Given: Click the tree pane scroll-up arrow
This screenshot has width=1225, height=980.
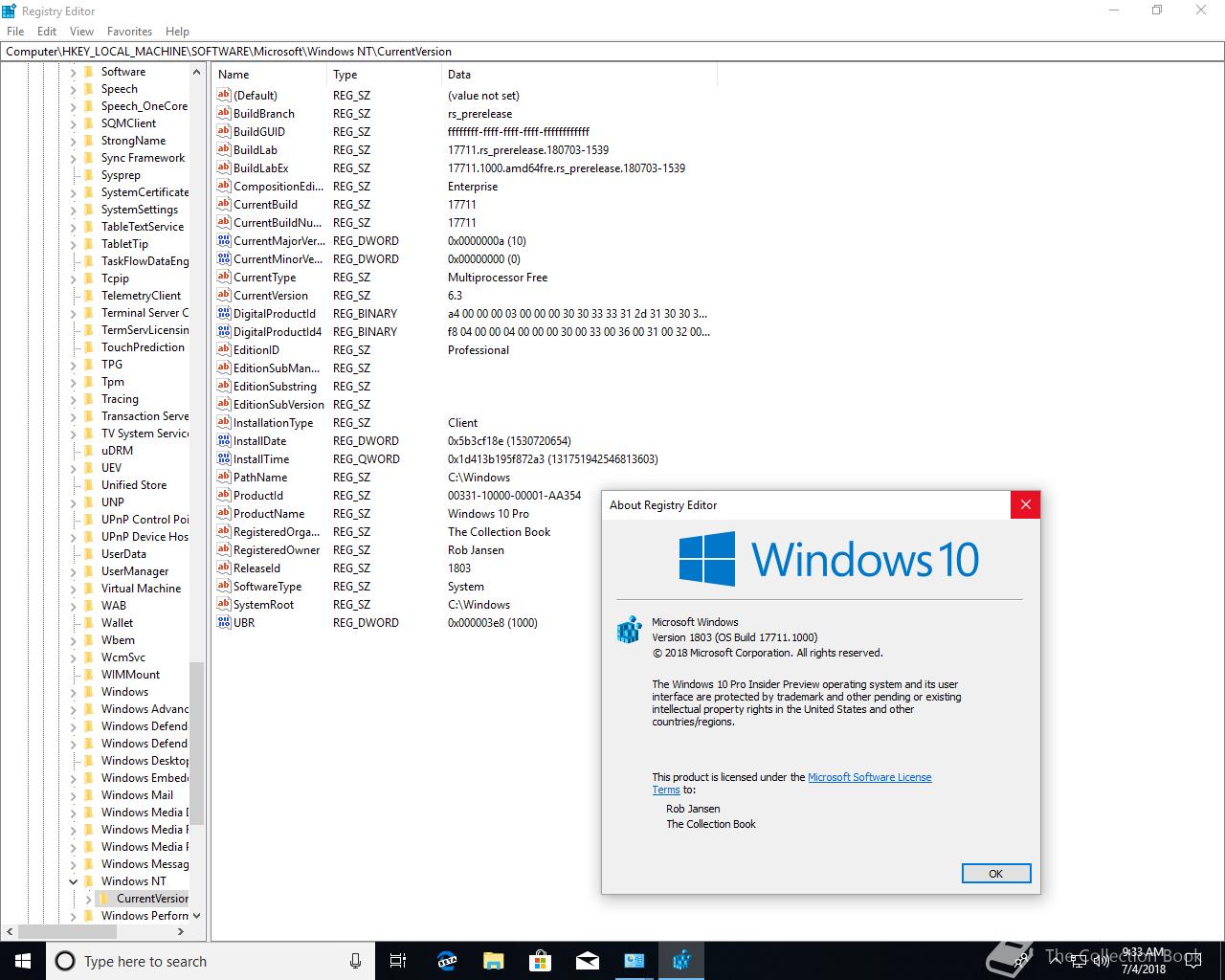Looking at the screenshot, I should pyautogui.click(x=197, y=72).
